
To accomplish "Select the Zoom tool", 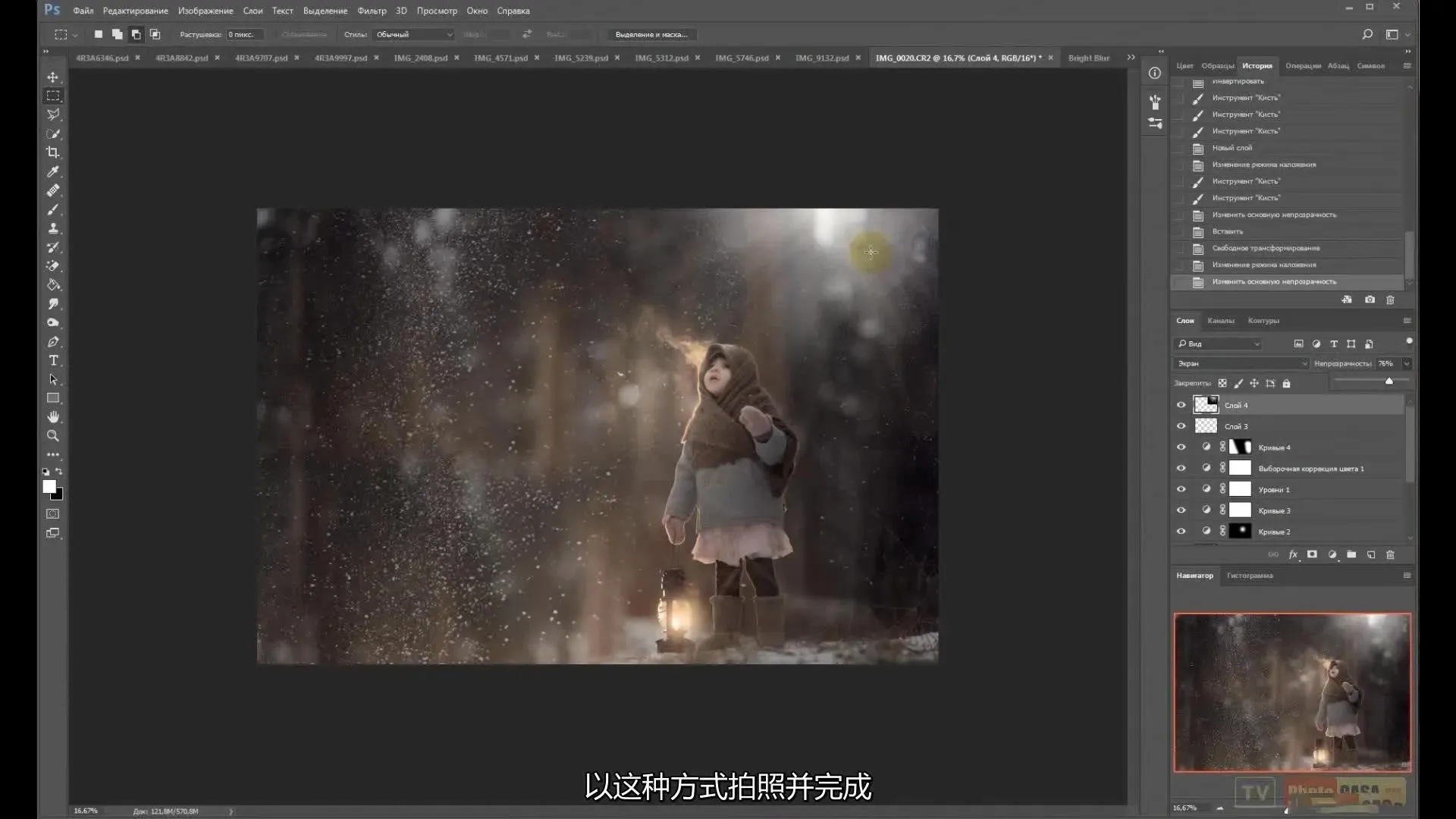I will pyautogui.click(x=53, y=436).
